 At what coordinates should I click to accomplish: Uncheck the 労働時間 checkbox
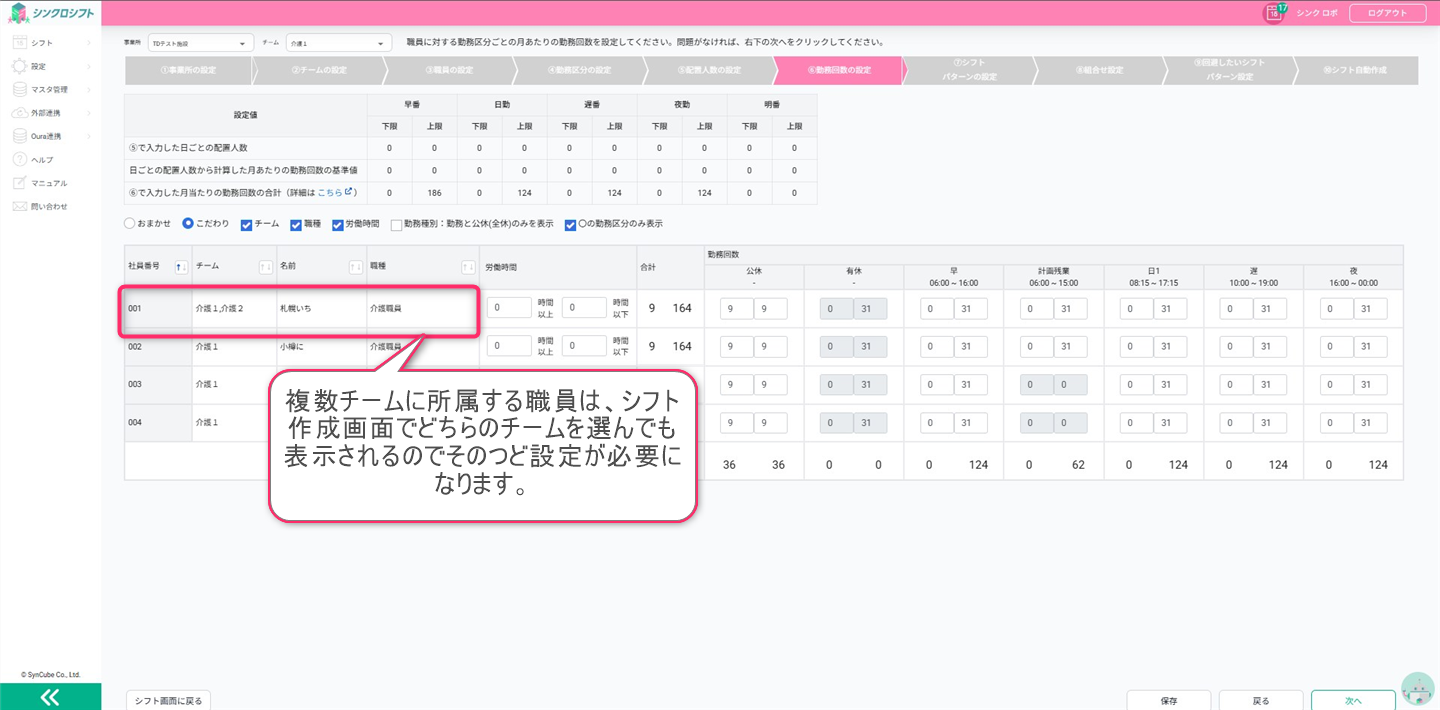coord(338,225)
